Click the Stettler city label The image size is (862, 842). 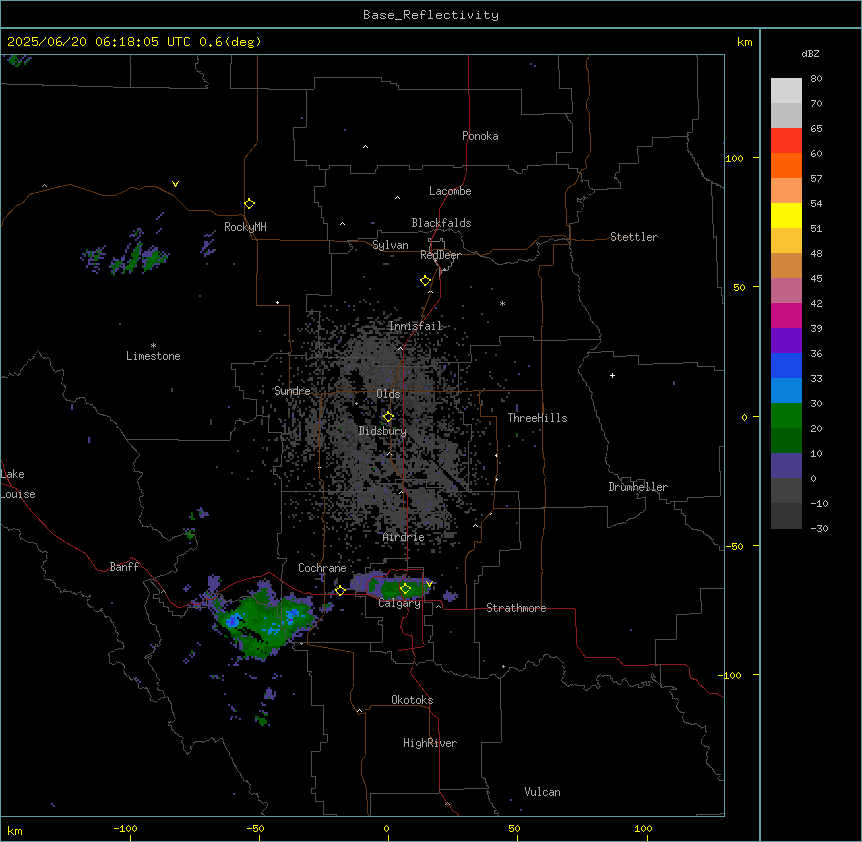(x=634, y=237)
